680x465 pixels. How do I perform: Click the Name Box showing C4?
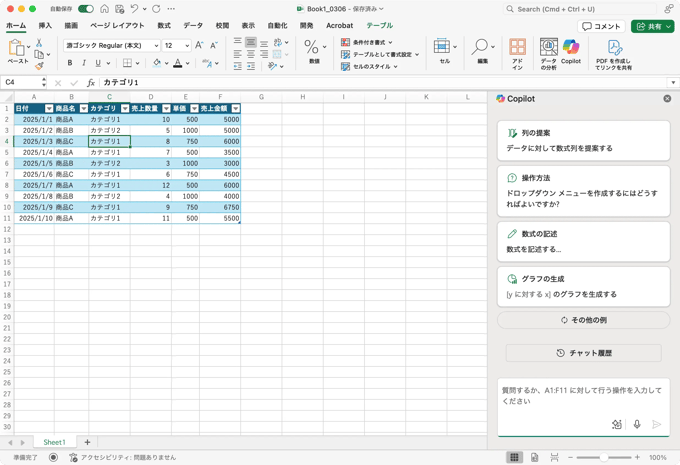point(23,82)
